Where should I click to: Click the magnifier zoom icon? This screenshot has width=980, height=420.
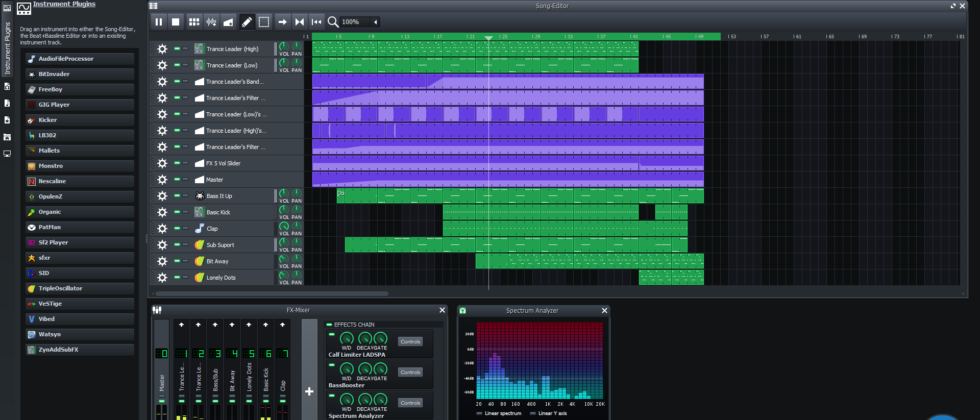(x=333, y=21)
